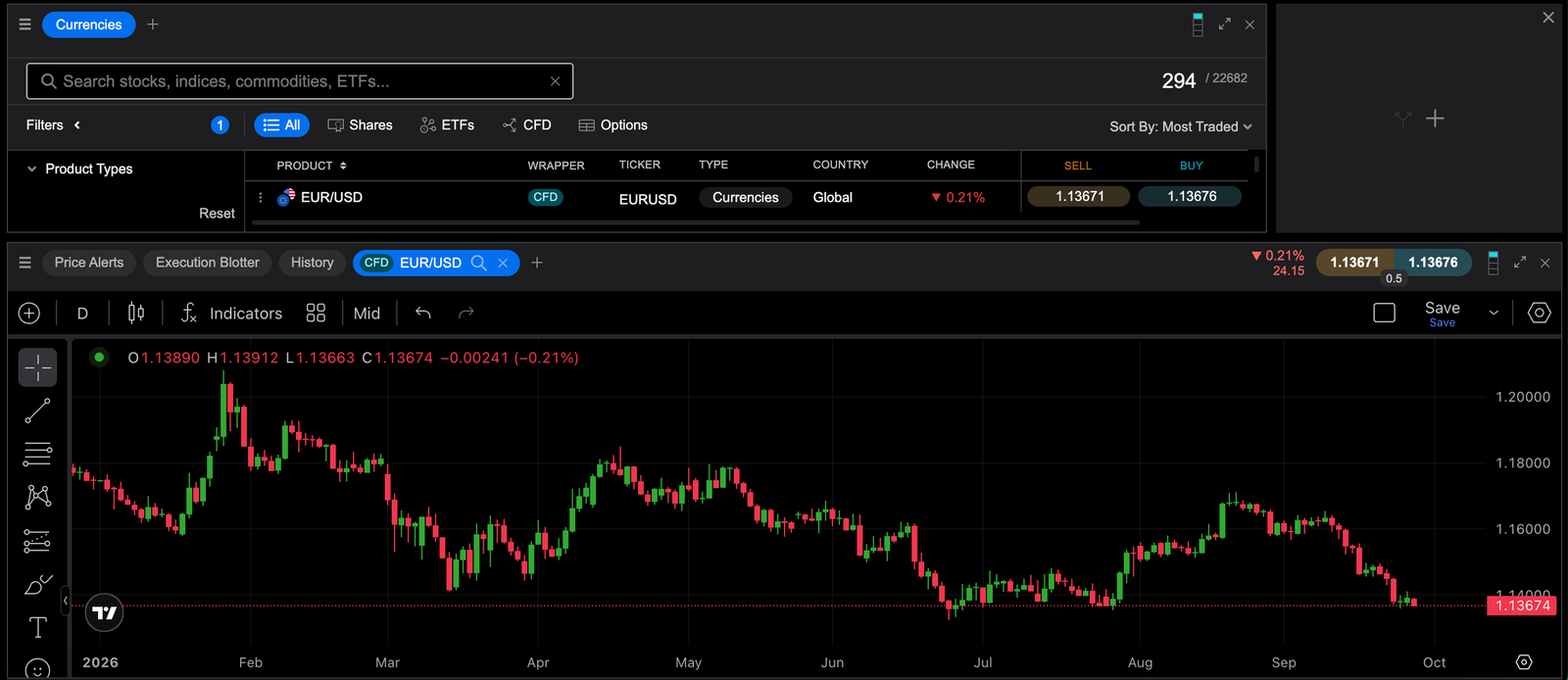The height and width of the screenshot is (680, 1568).
Task: Change the D chart interval
Action: click(x=82, y=314)
